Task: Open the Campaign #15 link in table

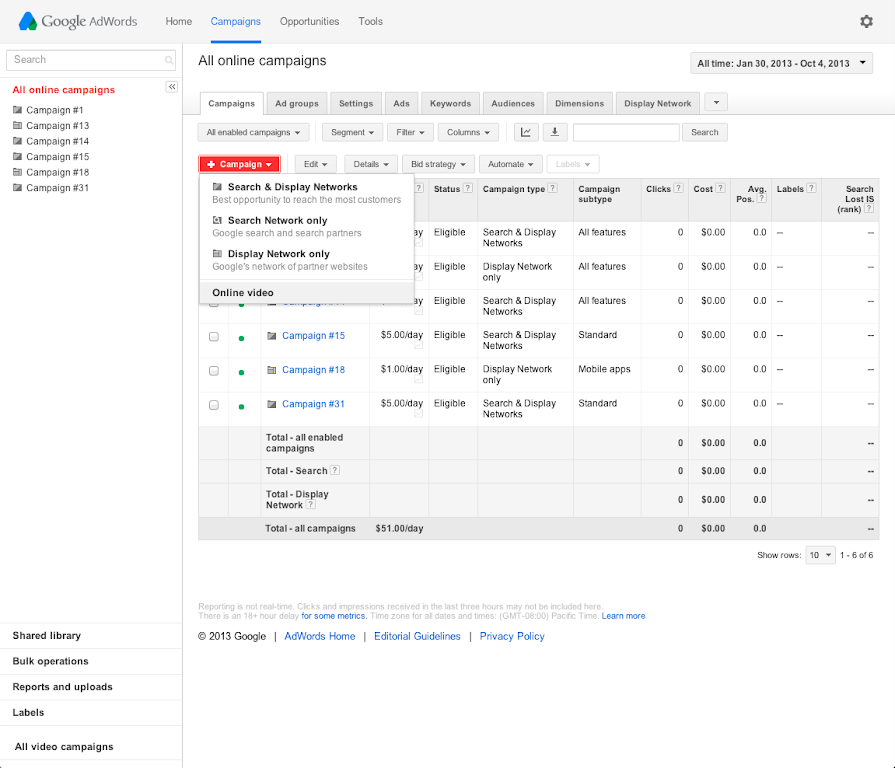Action: point(313,336)
